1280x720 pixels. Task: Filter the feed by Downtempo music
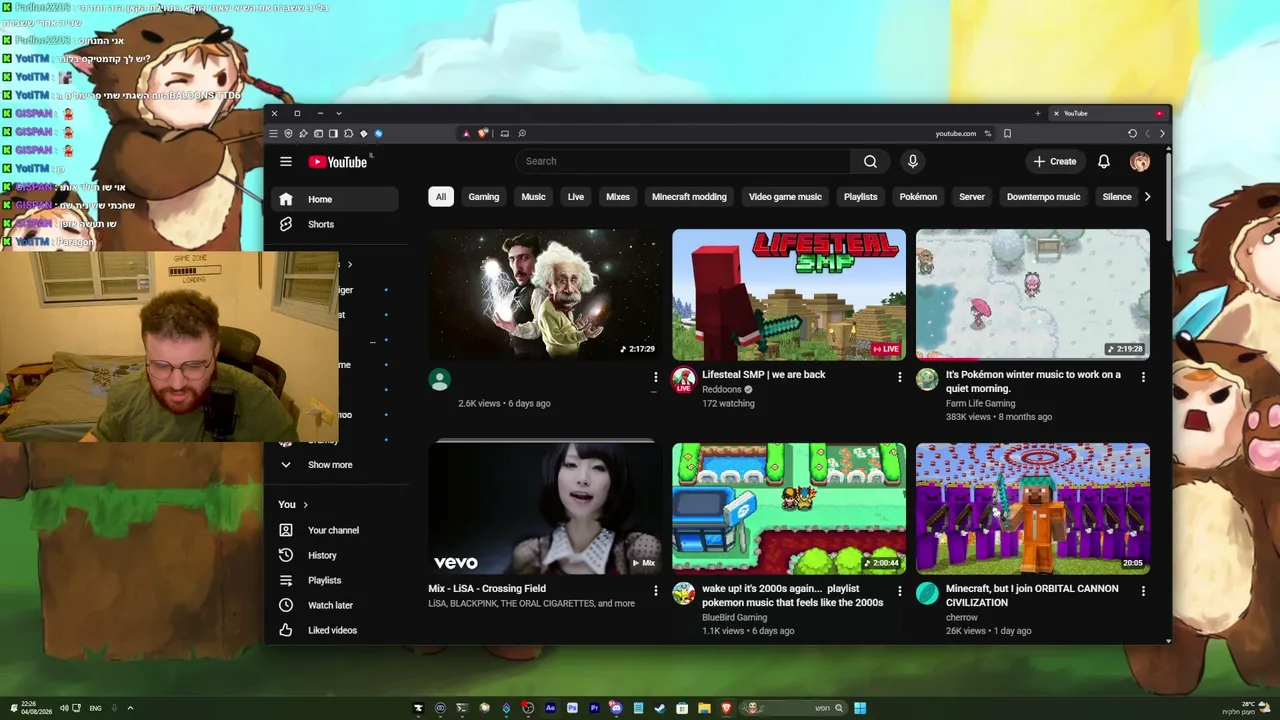tap(1044, 197)
